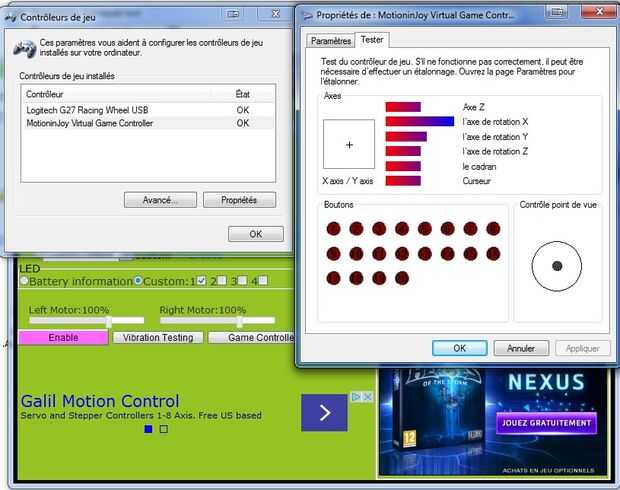Click OK in the Propriétés dialog
Viewport: 620px width, 490px height.
click(x=459, y=348)
